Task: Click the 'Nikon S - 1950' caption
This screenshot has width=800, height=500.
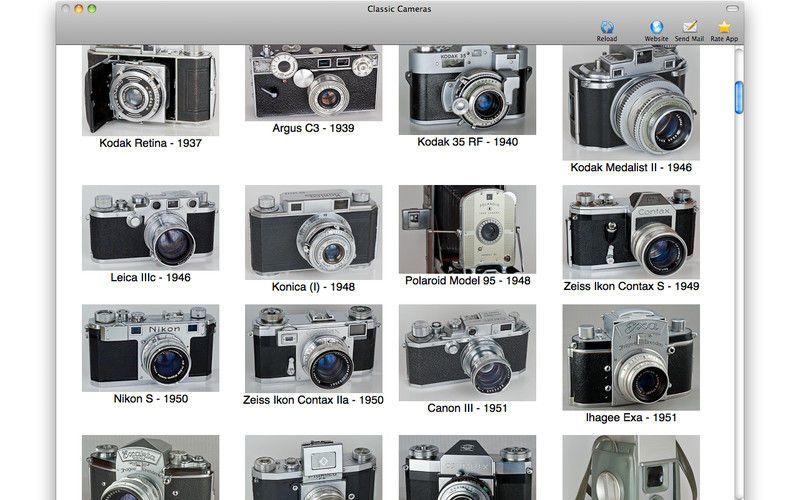Action: pos(151,399)
